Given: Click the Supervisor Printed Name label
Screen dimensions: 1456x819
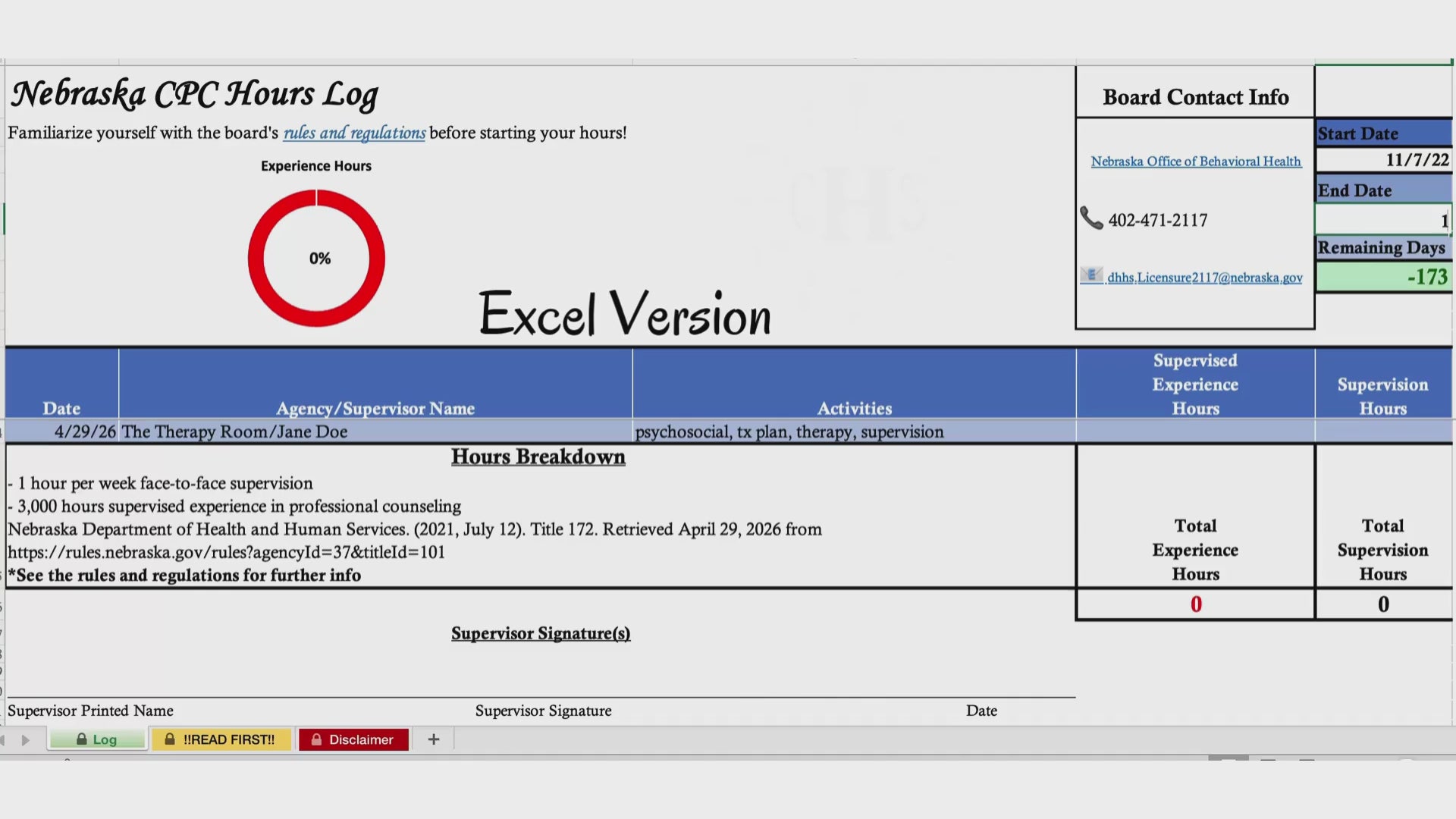Looking at the screenshot, I should coord(90,711).
